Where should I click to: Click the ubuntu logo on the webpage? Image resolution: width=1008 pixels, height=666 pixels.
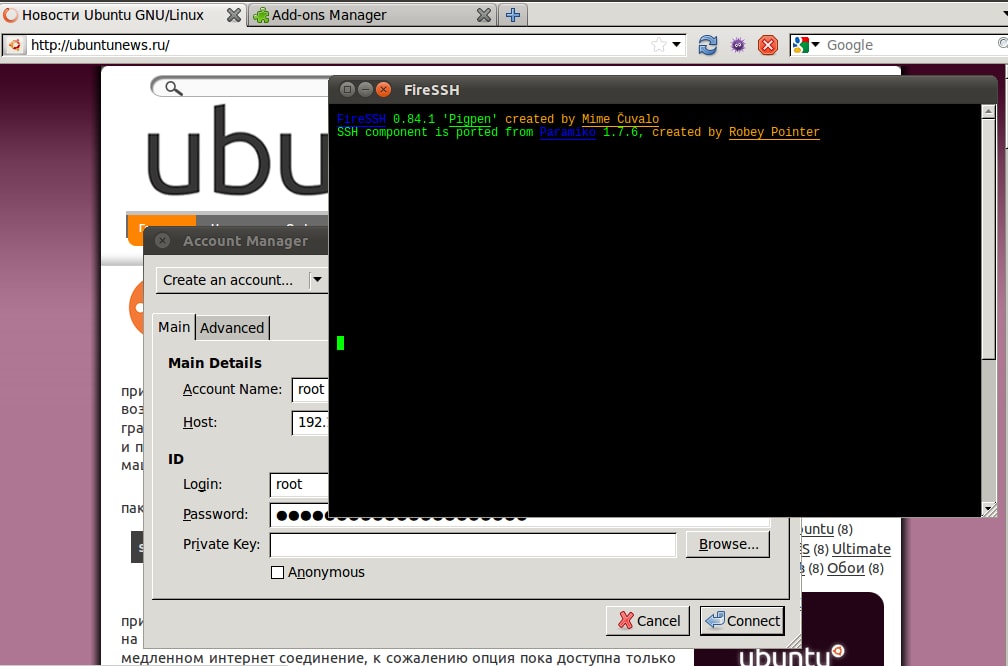238,151
